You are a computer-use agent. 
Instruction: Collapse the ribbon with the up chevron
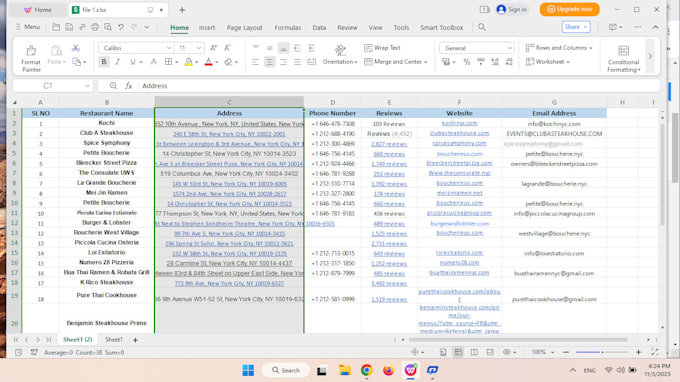pos(655,27)
